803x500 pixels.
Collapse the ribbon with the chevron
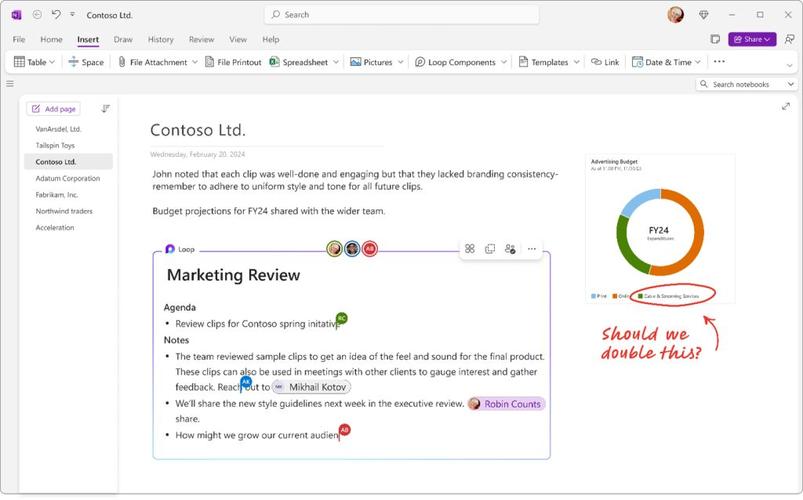[x=789, y=66]
